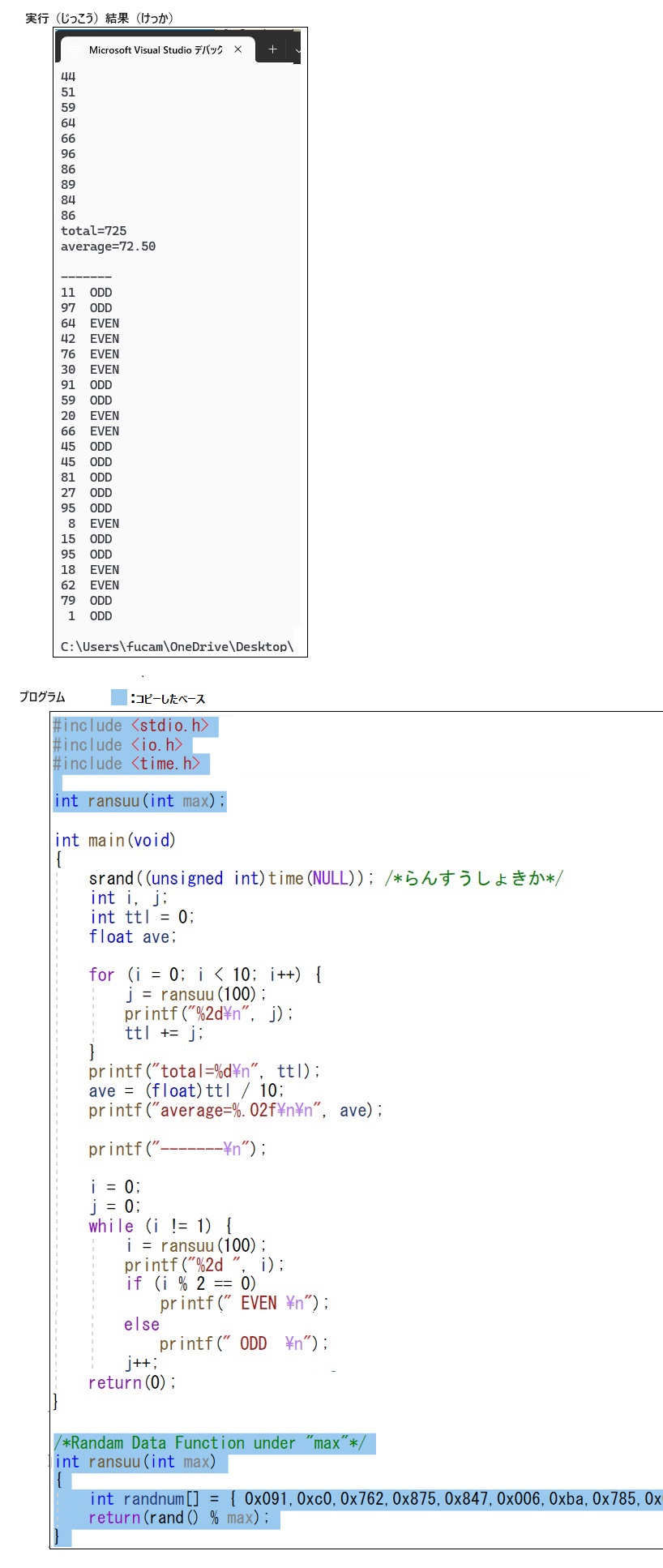Click the #include <stdio.h> line
This screenshot has height=1568, width=663.
click(131, 726)
